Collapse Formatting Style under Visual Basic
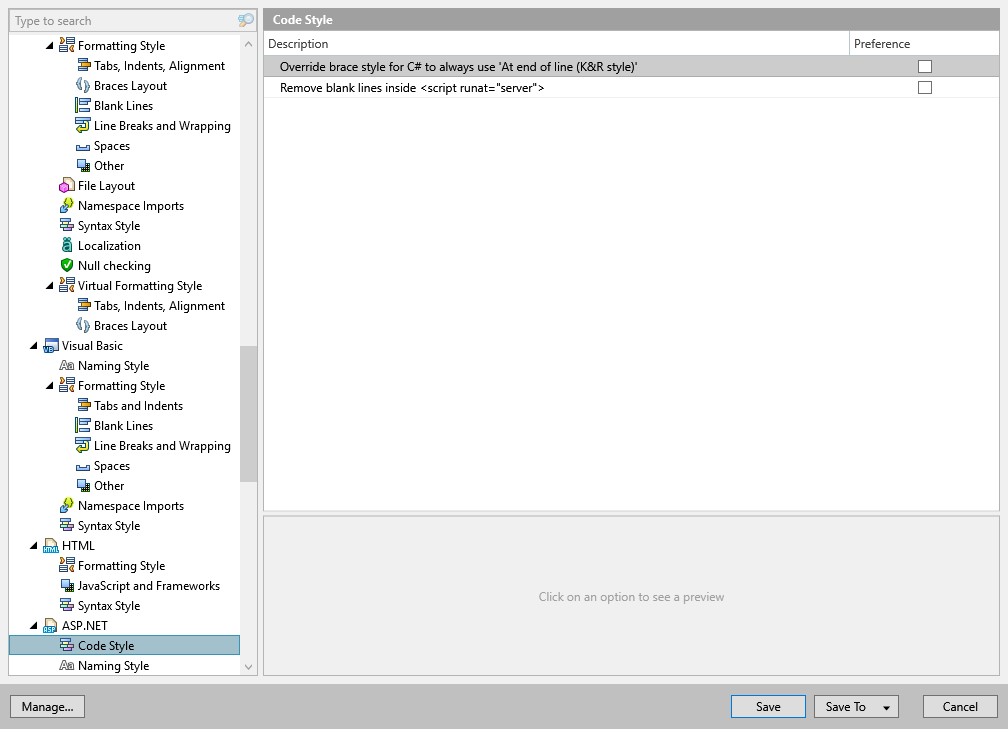Image resolution: width=1008 pixels, height=729 pixels. [50, 386]
